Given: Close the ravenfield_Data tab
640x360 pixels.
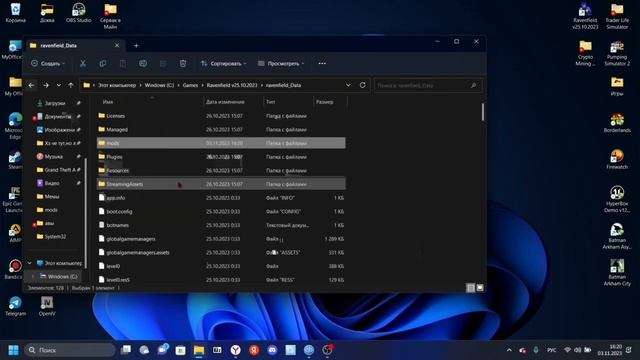Looking at the screenshot, I should click(x=117, y=45).
